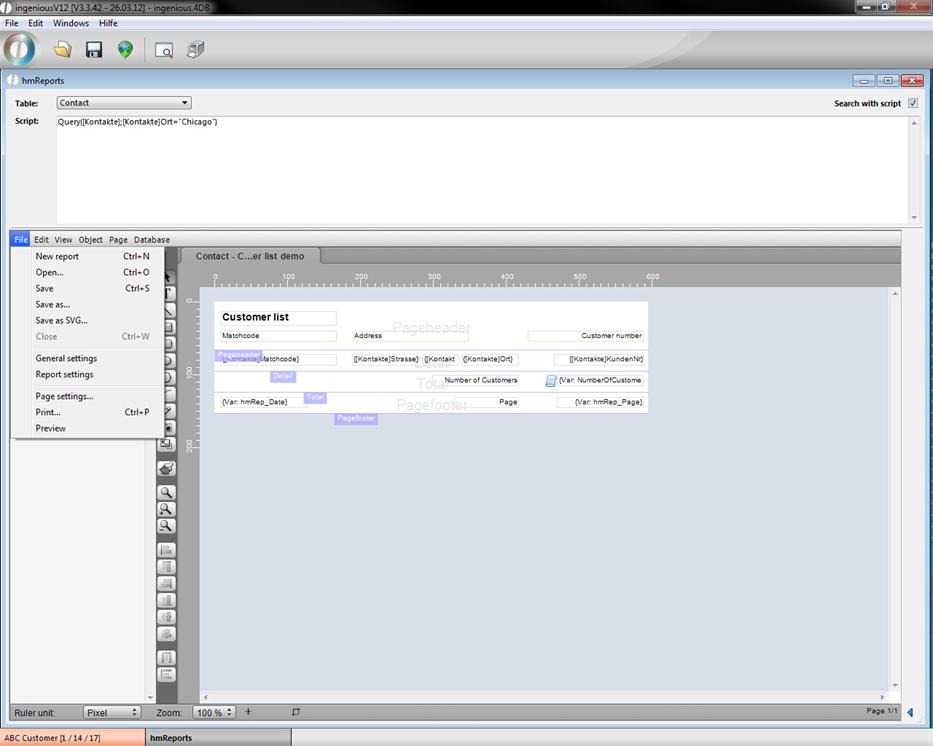
Task: Open the Database menu in report editor
Action: tap(152, 240)
